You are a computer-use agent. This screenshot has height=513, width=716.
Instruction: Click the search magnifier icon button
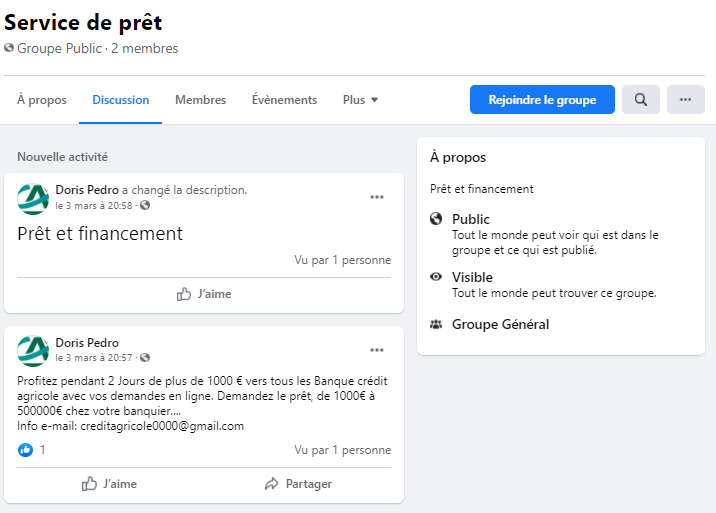pos(640,100)
